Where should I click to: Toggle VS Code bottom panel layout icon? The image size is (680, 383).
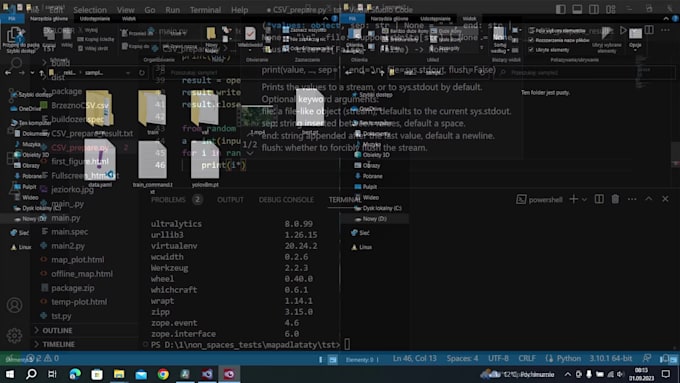pyautogui.click(x=577, y=9)
